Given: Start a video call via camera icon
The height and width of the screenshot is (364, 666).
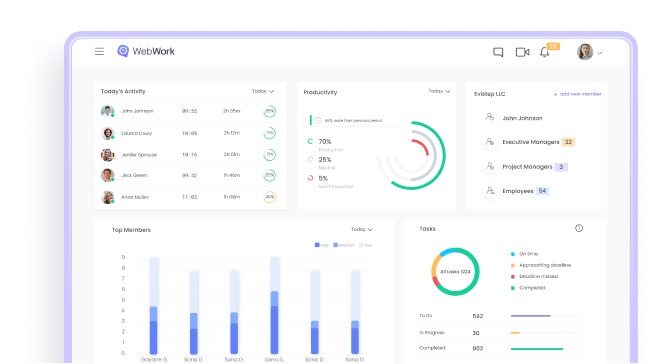Looking at the screenshot, I should coord(522,52).
